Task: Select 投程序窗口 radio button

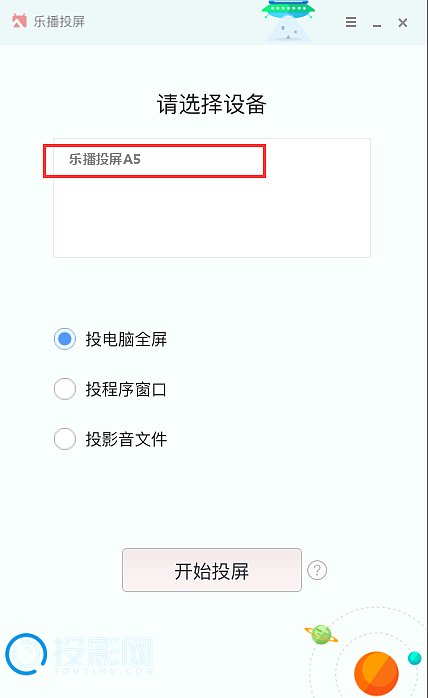Action: [x=65, y=389]
